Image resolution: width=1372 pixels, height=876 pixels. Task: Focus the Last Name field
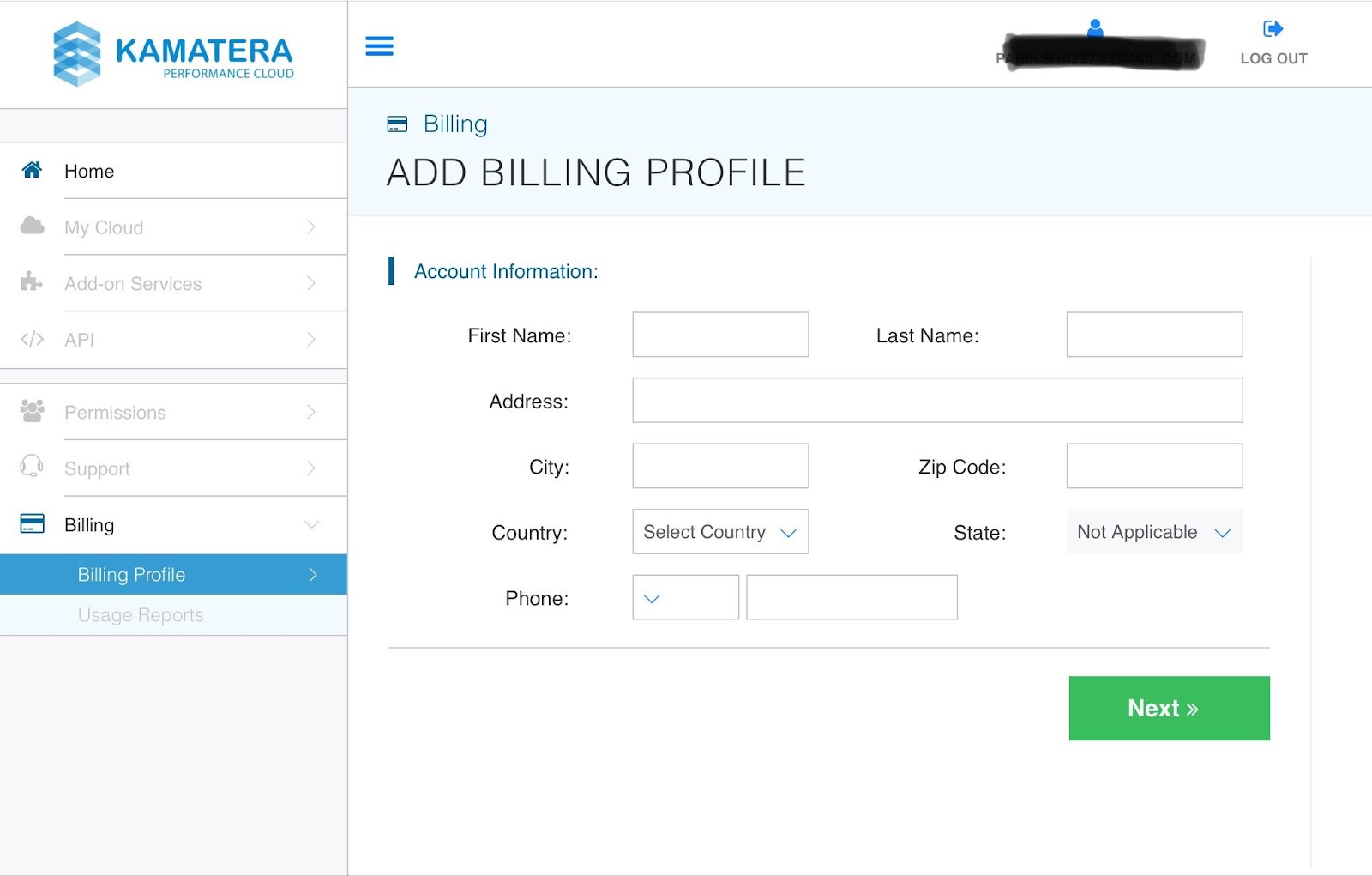(1154, 335)
